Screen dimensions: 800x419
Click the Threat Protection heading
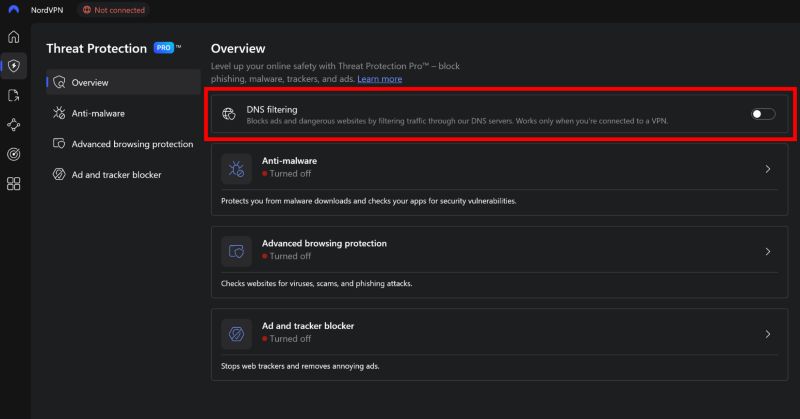coord(96,48)
